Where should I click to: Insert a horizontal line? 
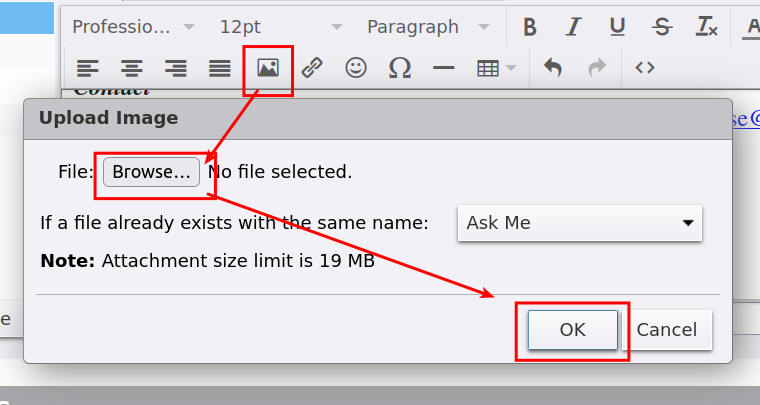[x=444, y=68]
